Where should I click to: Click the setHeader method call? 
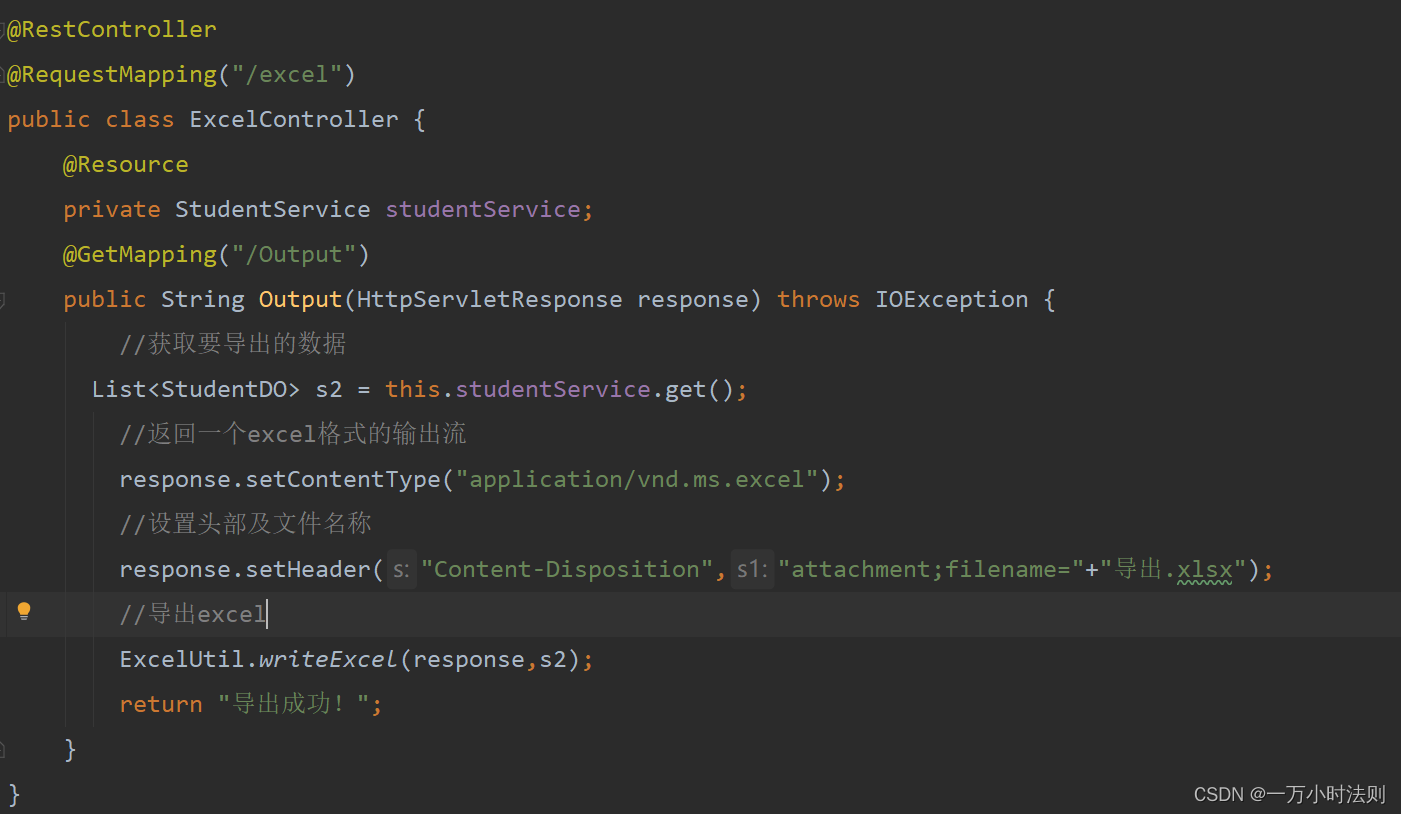(x=308, y=569)
